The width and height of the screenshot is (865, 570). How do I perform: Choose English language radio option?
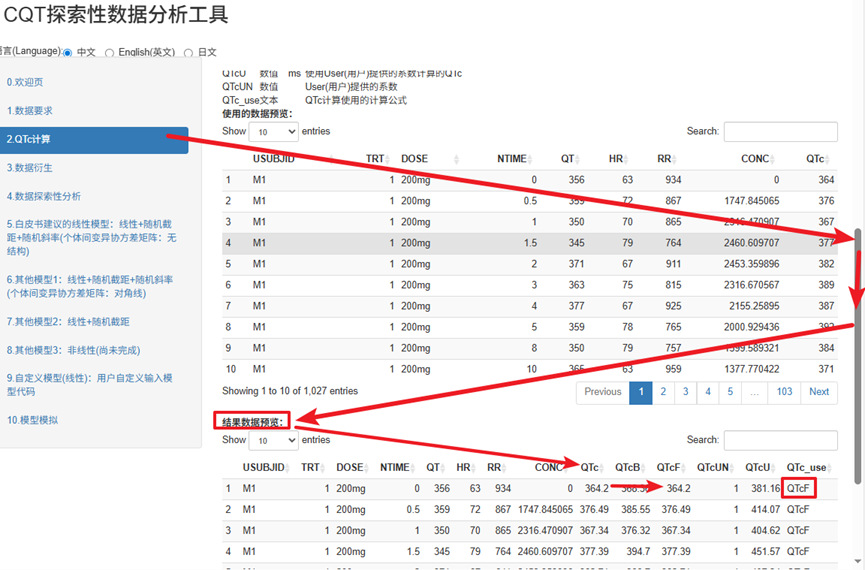pyautogui.click(x=110, y=53)
